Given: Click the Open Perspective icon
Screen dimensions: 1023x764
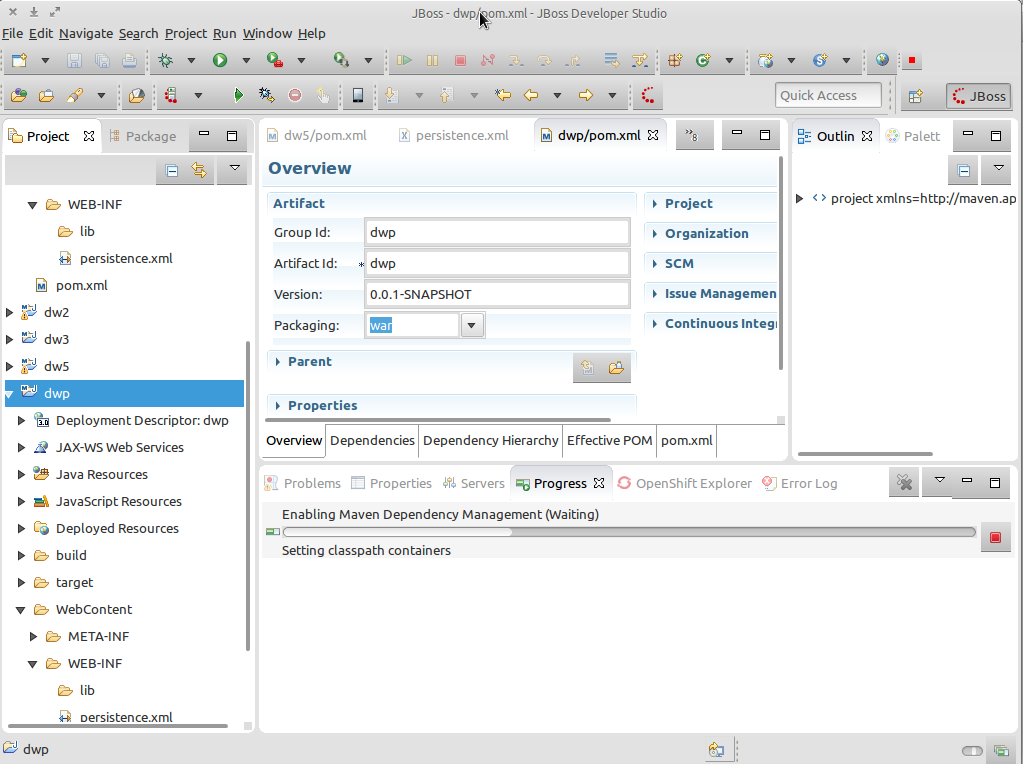Looking at the screenshot, I should click(915, 96).
